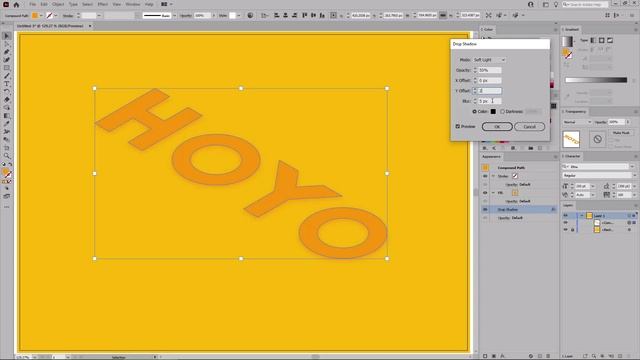Open the Type menu

(73, 4)
